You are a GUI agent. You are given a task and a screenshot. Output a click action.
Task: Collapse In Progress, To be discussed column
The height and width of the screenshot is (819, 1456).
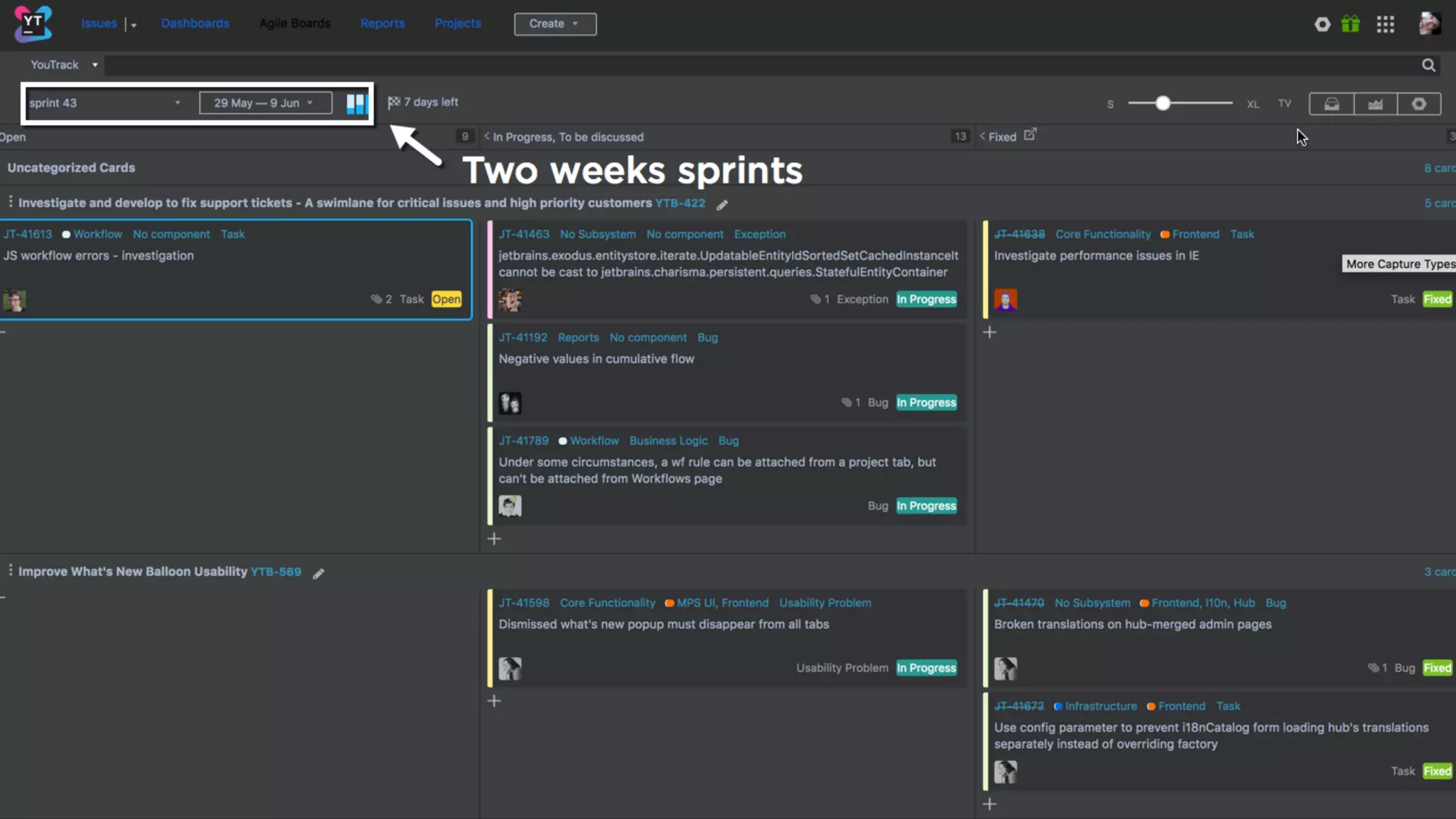point(487,136)
